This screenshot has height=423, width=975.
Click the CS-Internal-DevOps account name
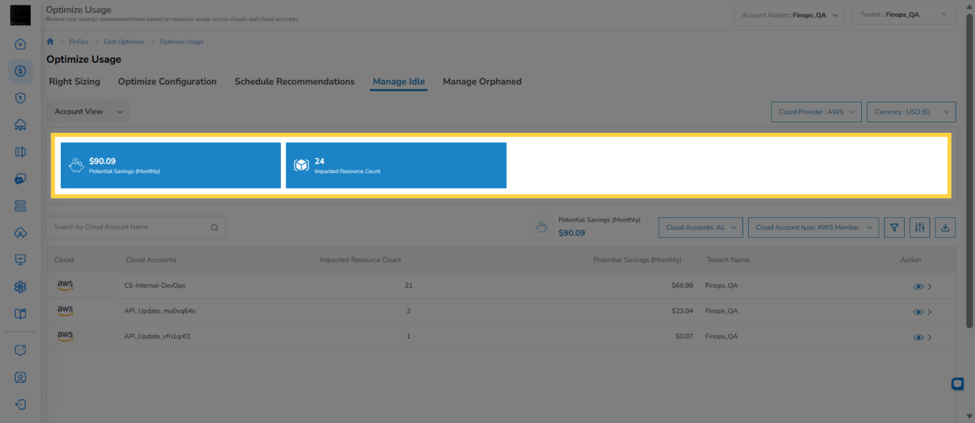(x=155, y=286)
